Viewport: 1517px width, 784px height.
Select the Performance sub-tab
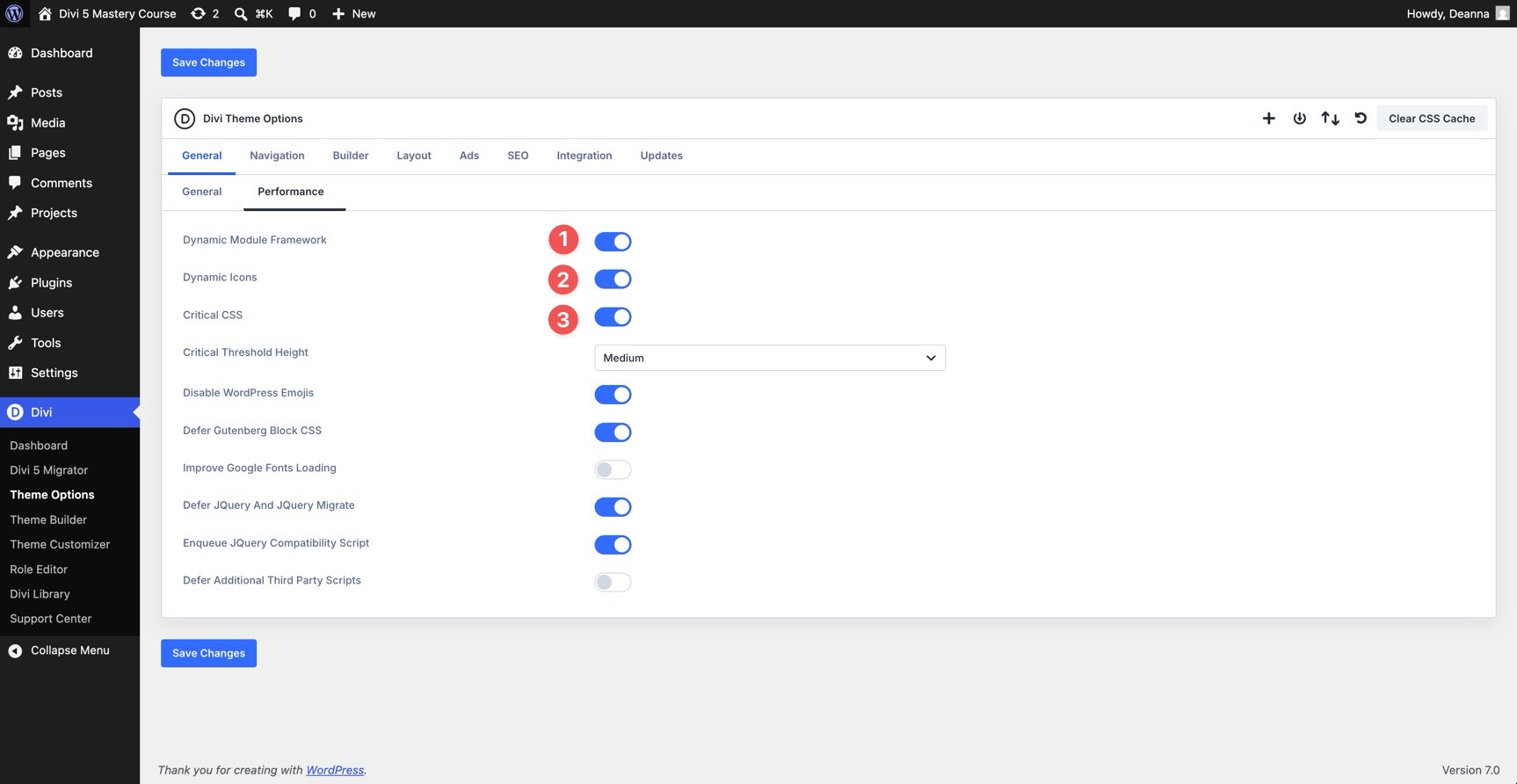[291, 192]
